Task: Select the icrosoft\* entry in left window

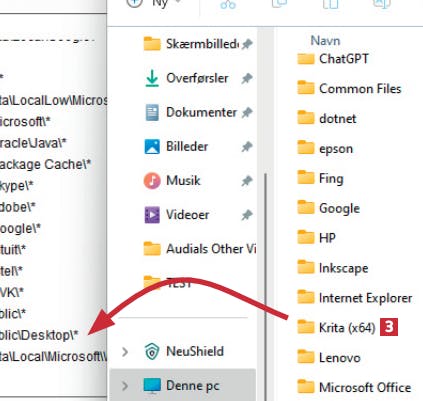Action: coord(25,121)
